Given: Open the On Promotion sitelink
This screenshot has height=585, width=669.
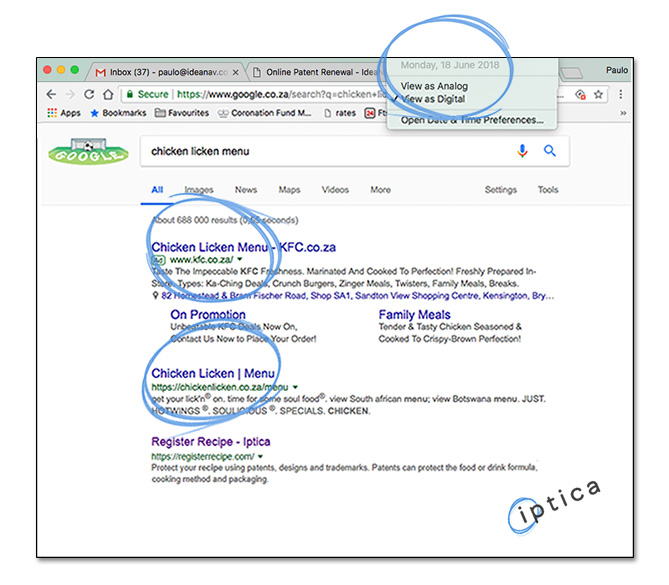Looking at the screenshot, I should coord(208,314).
